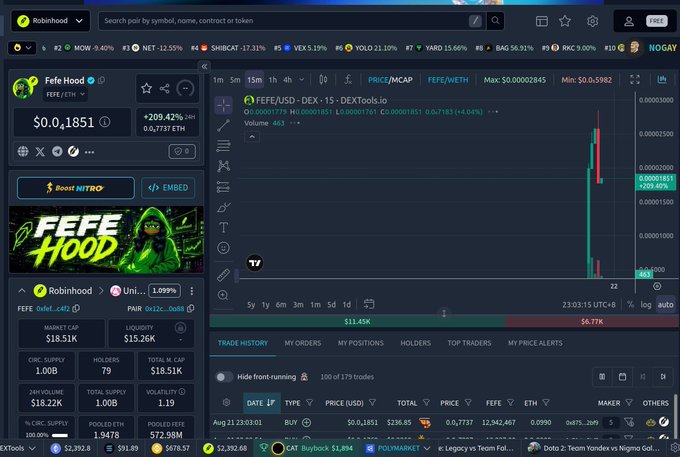Select the brush drawing tool
The height and width of the screenshot is (457, 680).
pos(223,207)
